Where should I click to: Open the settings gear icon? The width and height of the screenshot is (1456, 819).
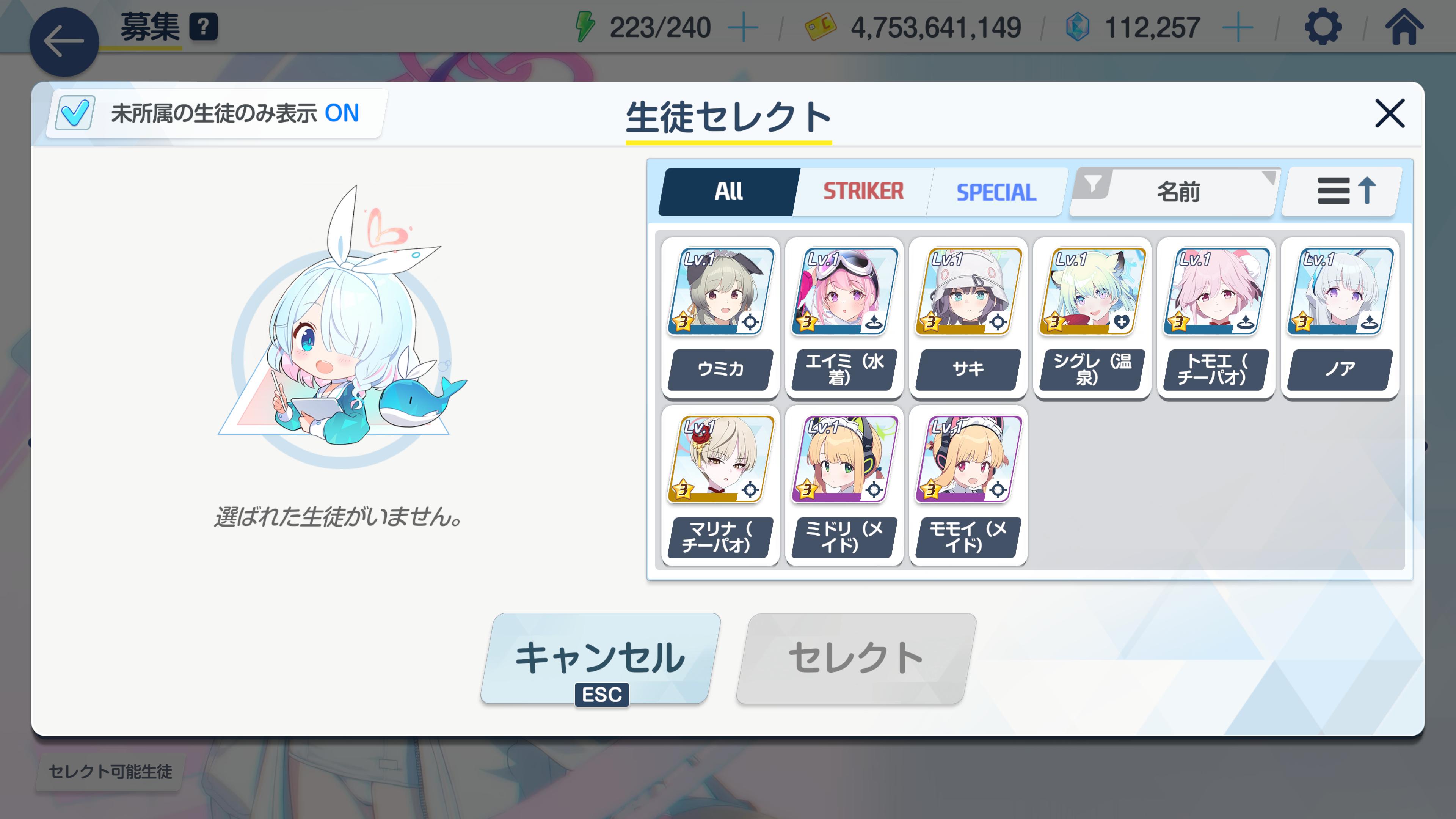click(1323, 27)
